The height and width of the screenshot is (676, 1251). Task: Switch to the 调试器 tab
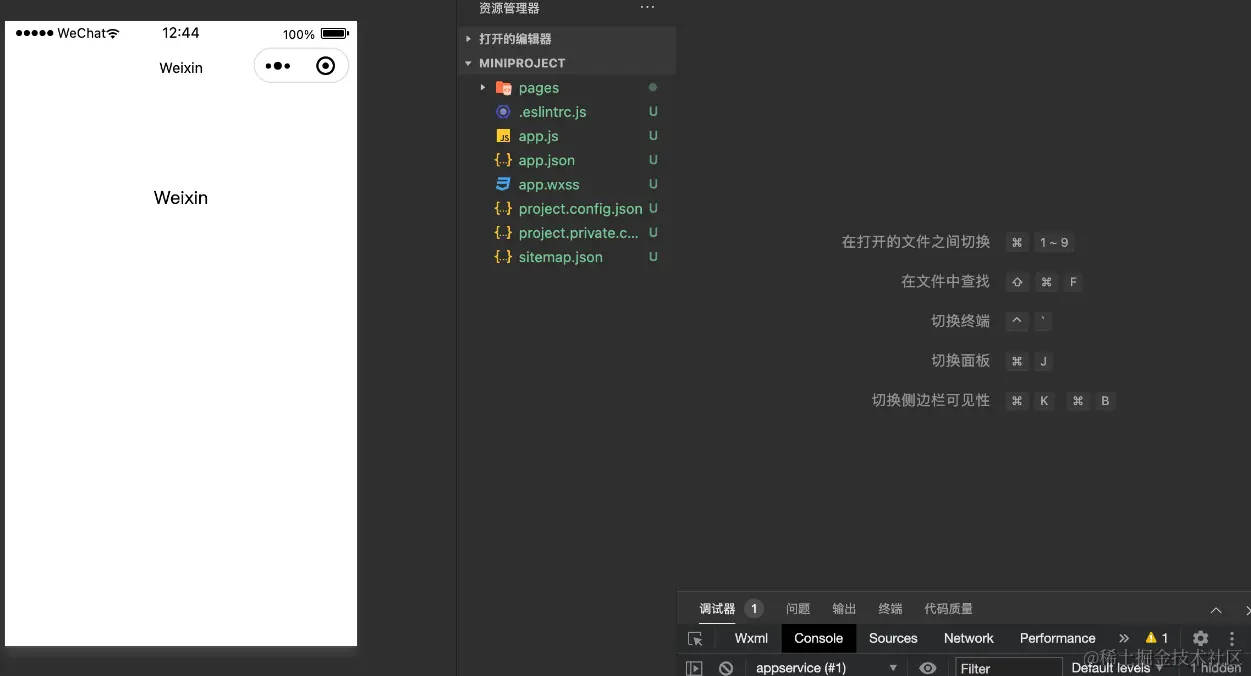point(717,609)
